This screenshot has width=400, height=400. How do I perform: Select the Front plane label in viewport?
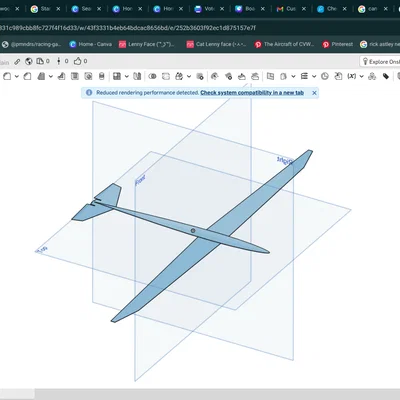(x=140, y=180)
